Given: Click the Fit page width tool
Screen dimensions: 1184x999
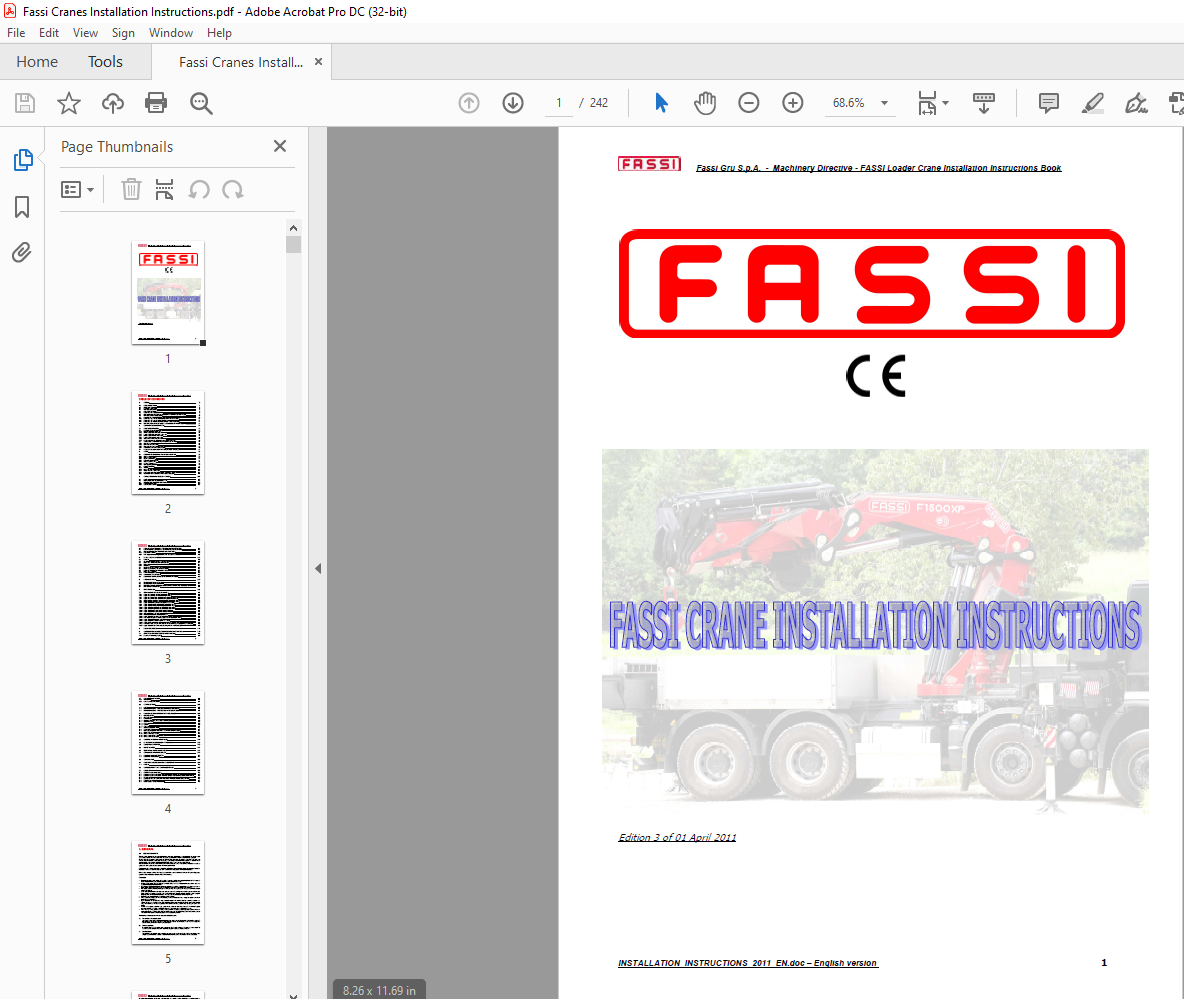Looking at the screenshot, I should [x=927, y=103].
